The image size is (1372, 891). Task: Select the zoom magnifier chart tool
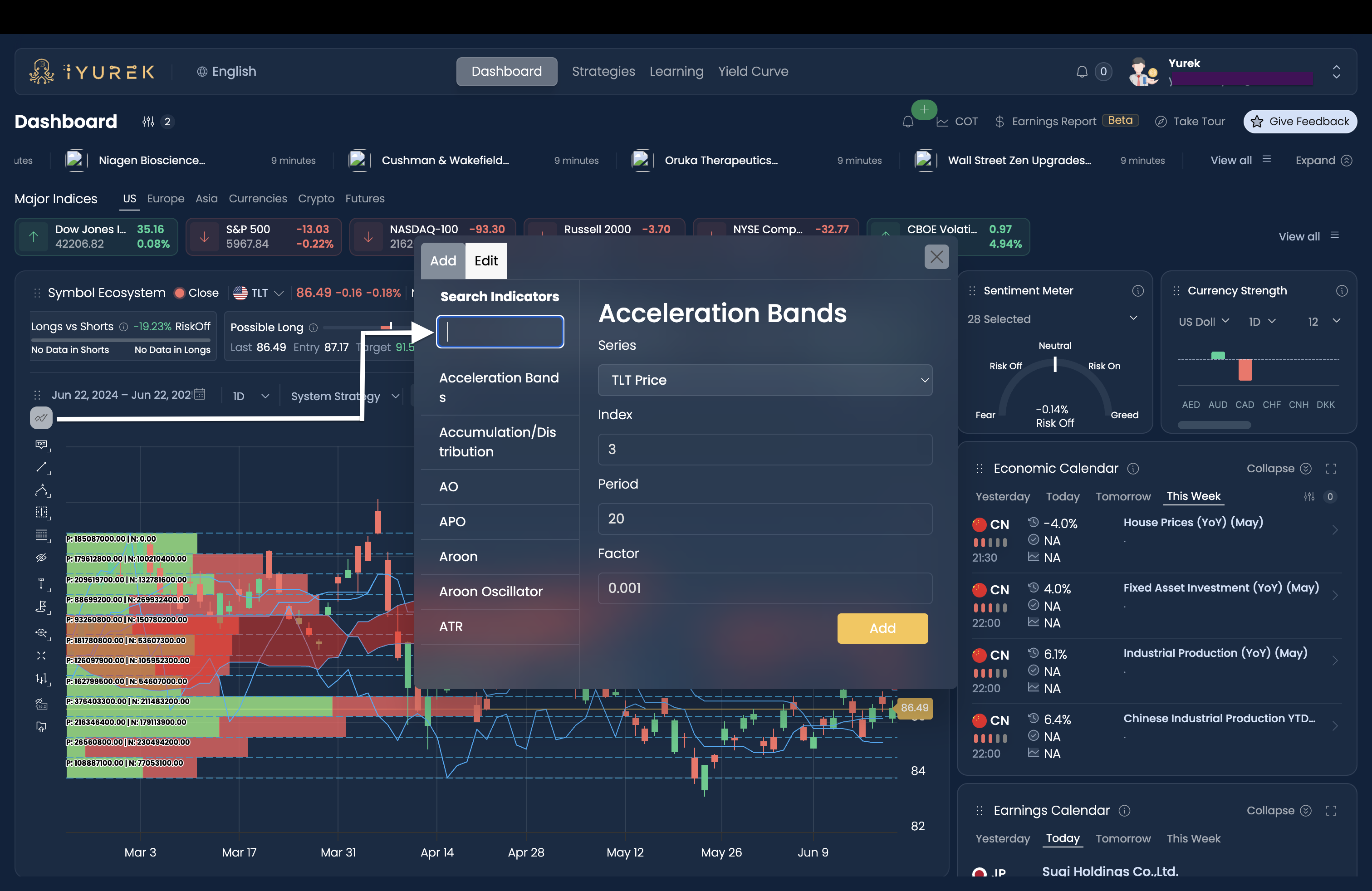[41, 633]
